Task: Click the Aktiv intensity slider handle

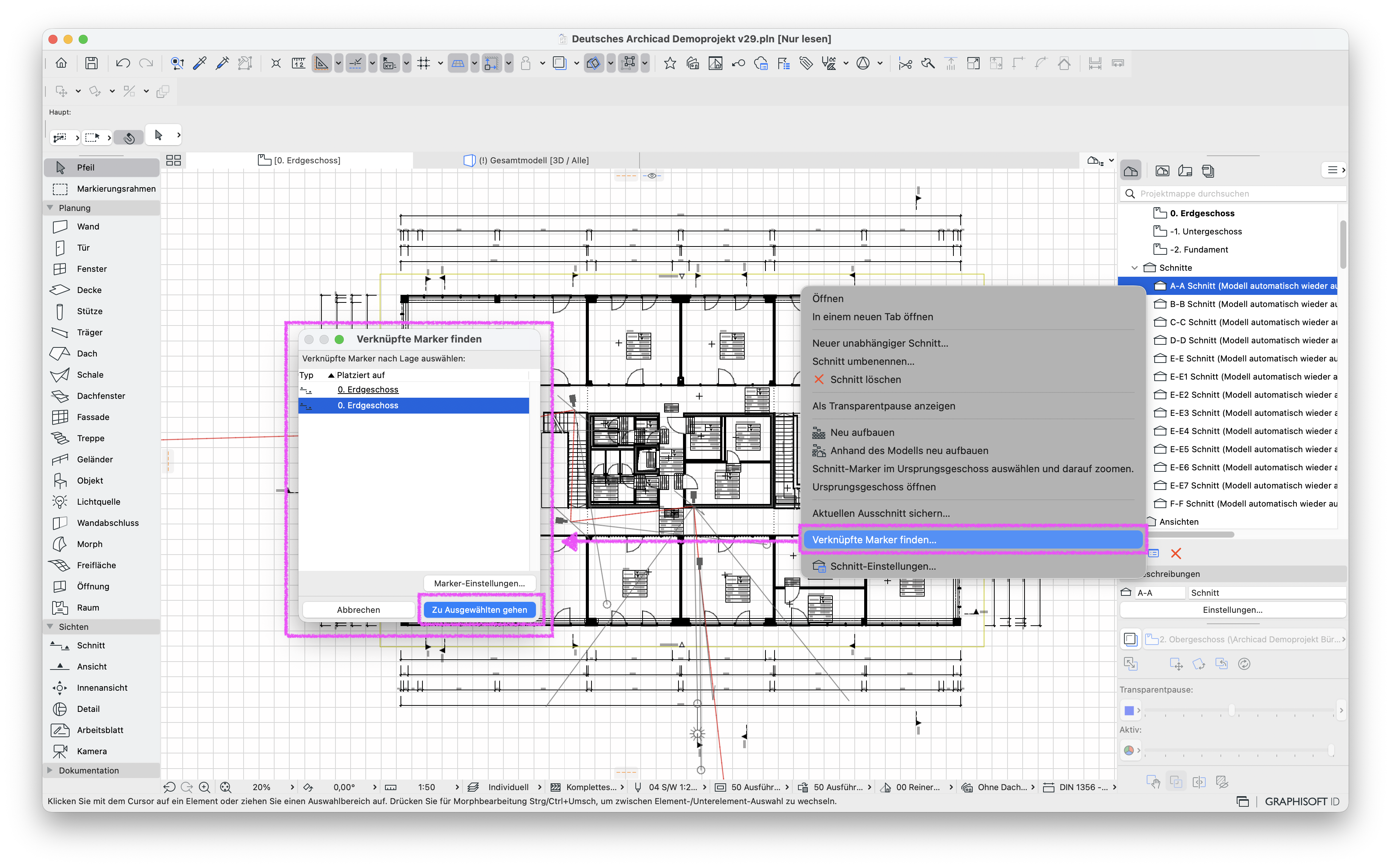Action: point(1331,750)
